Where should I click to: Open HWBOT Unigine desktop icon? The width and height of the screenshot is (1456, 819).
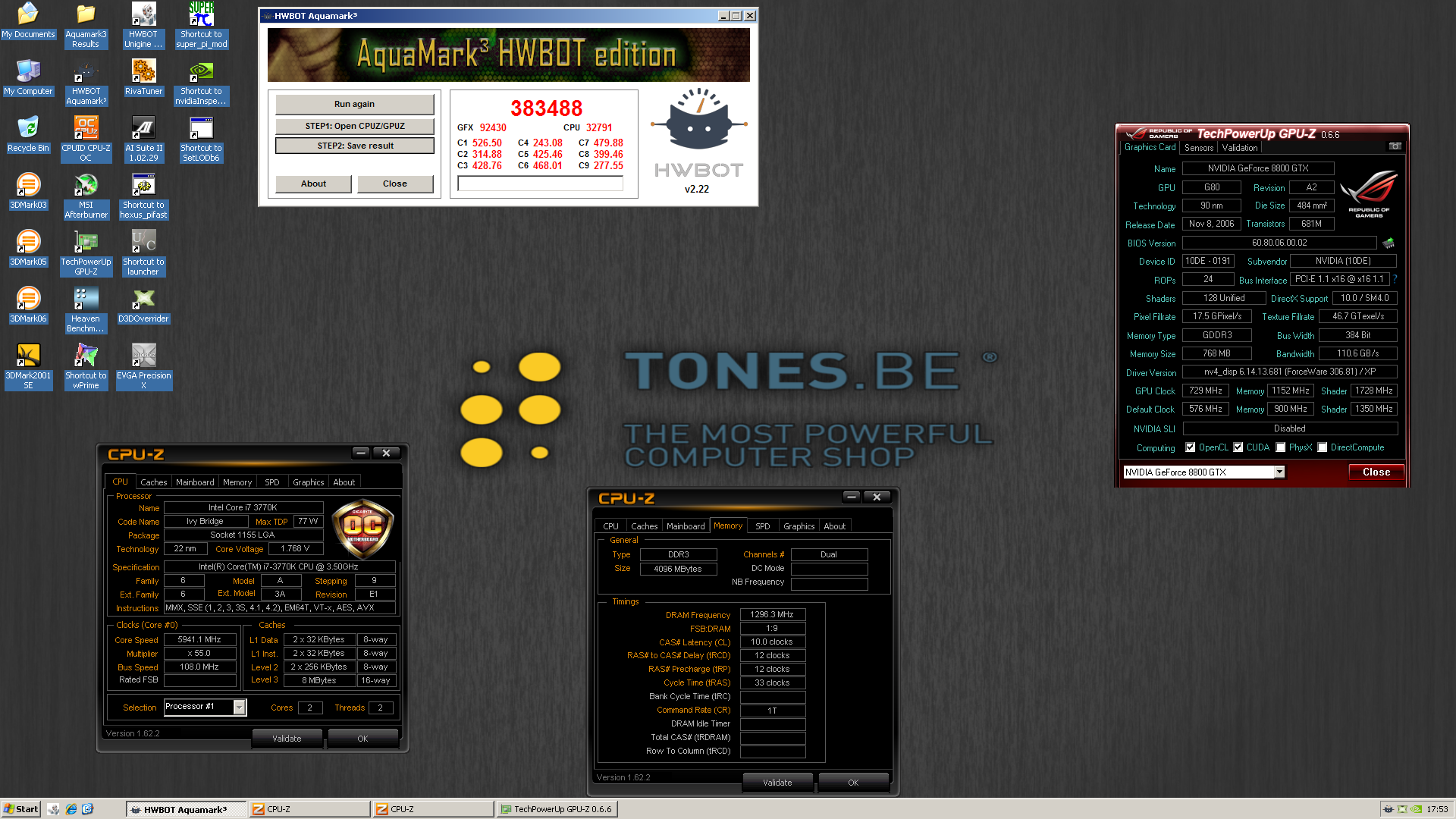coord(143,25)
